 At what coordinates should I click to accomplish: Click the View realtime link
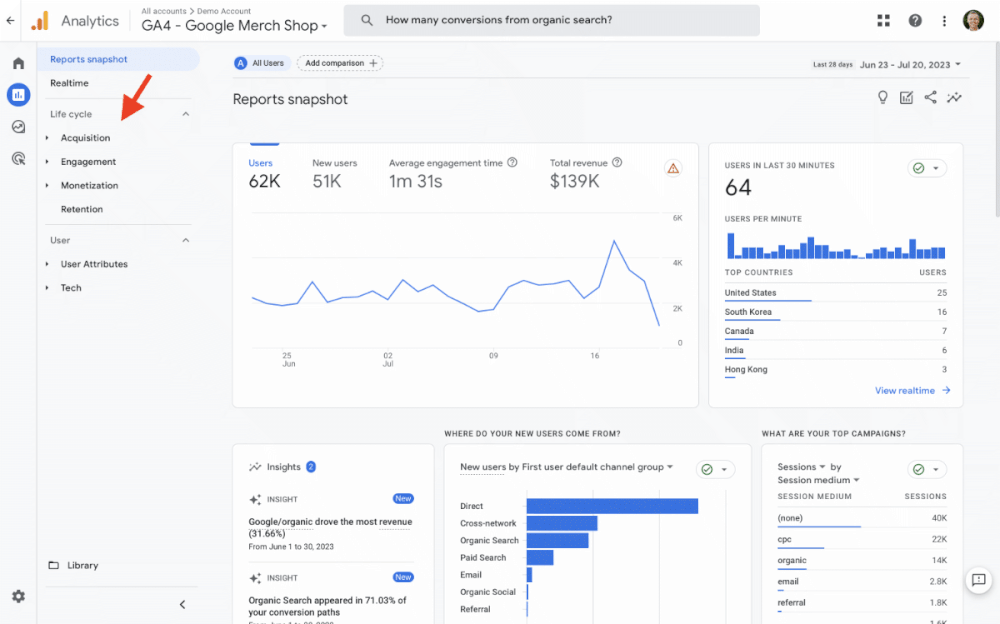[904, 390]
